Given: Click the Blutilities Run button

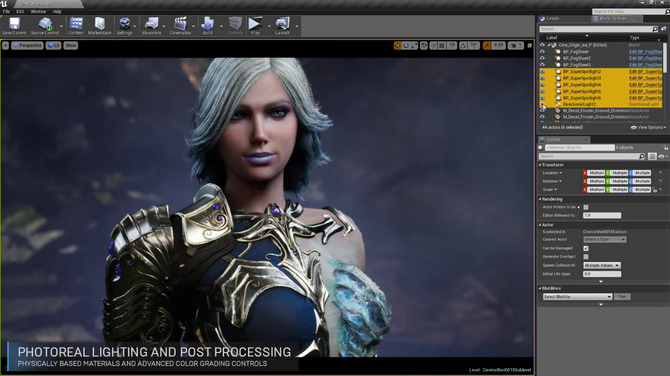Looking at the screenshot, I should click(x=622, y=297).
